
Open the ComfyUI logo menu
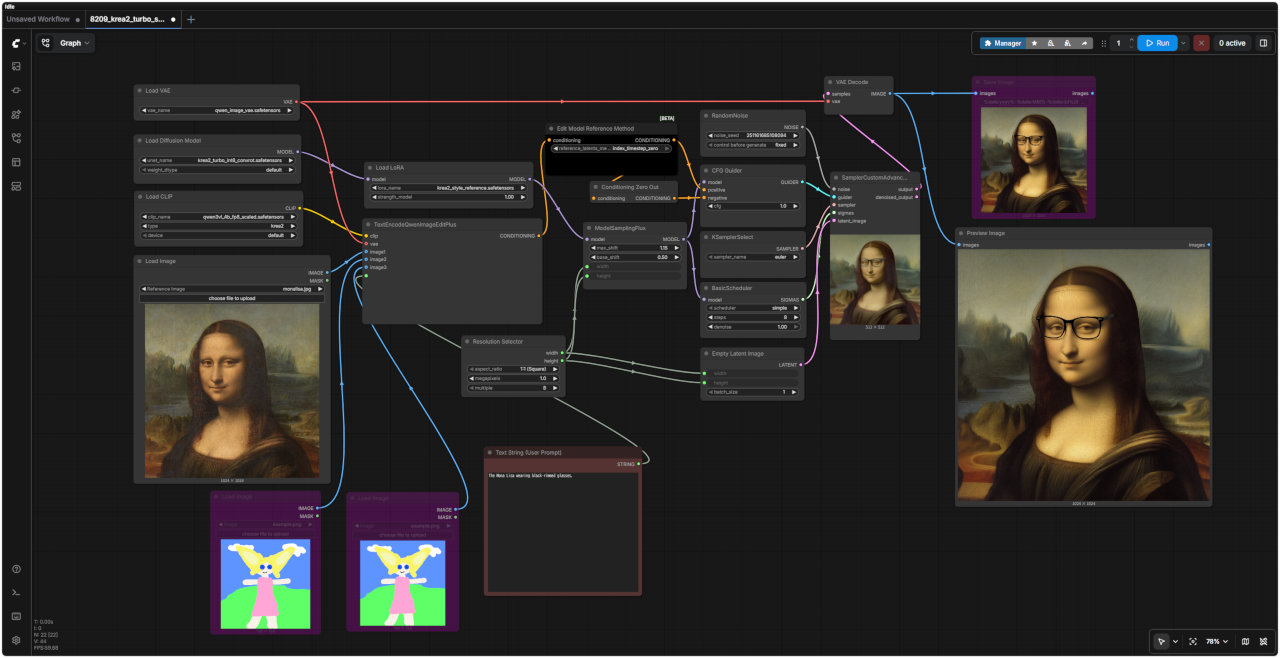pyautogui.click(x=16, y=43)
